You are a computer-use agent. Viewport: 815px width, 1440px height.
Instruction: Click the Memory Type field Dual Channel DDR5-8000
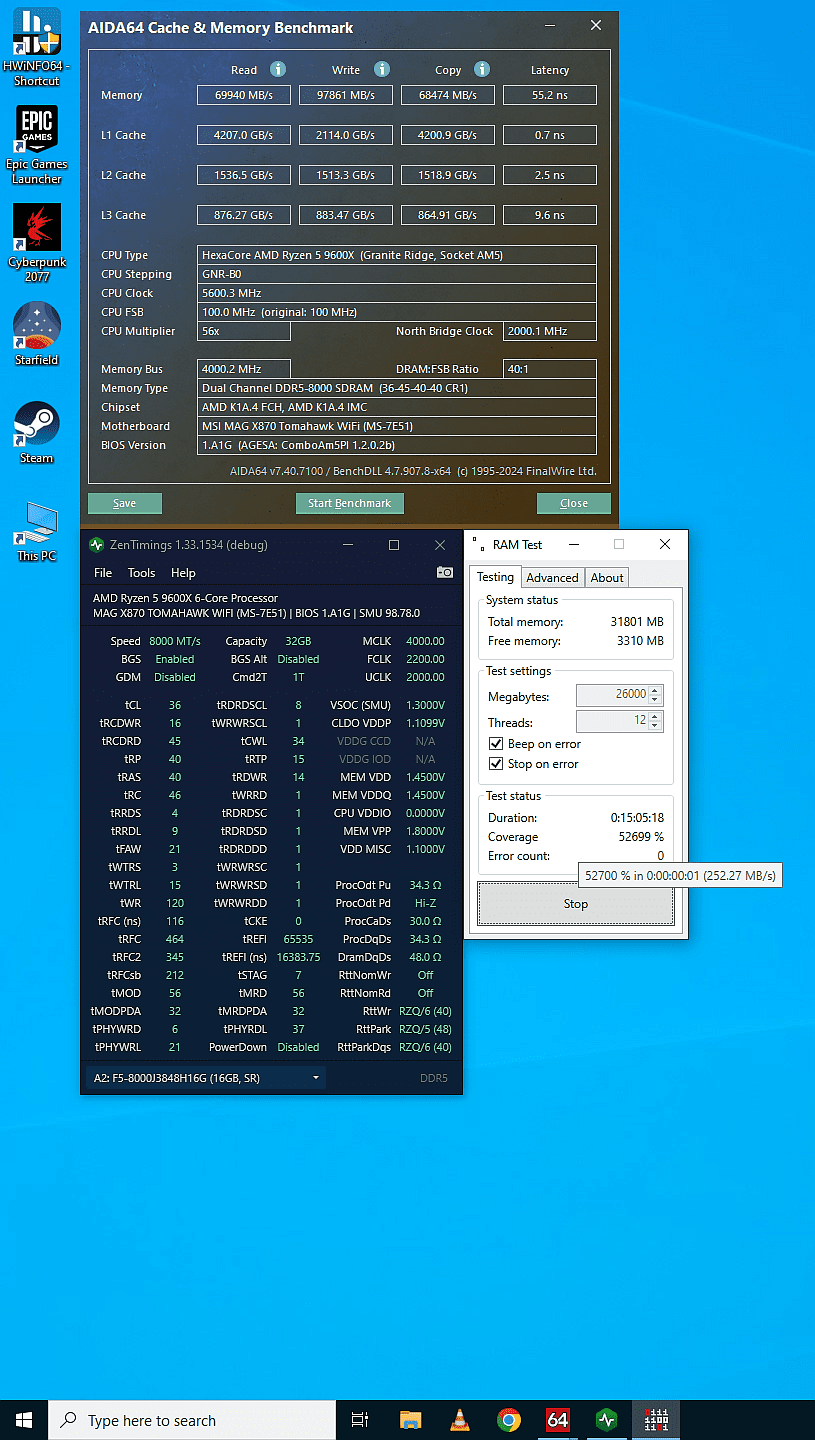coord(397,388)
